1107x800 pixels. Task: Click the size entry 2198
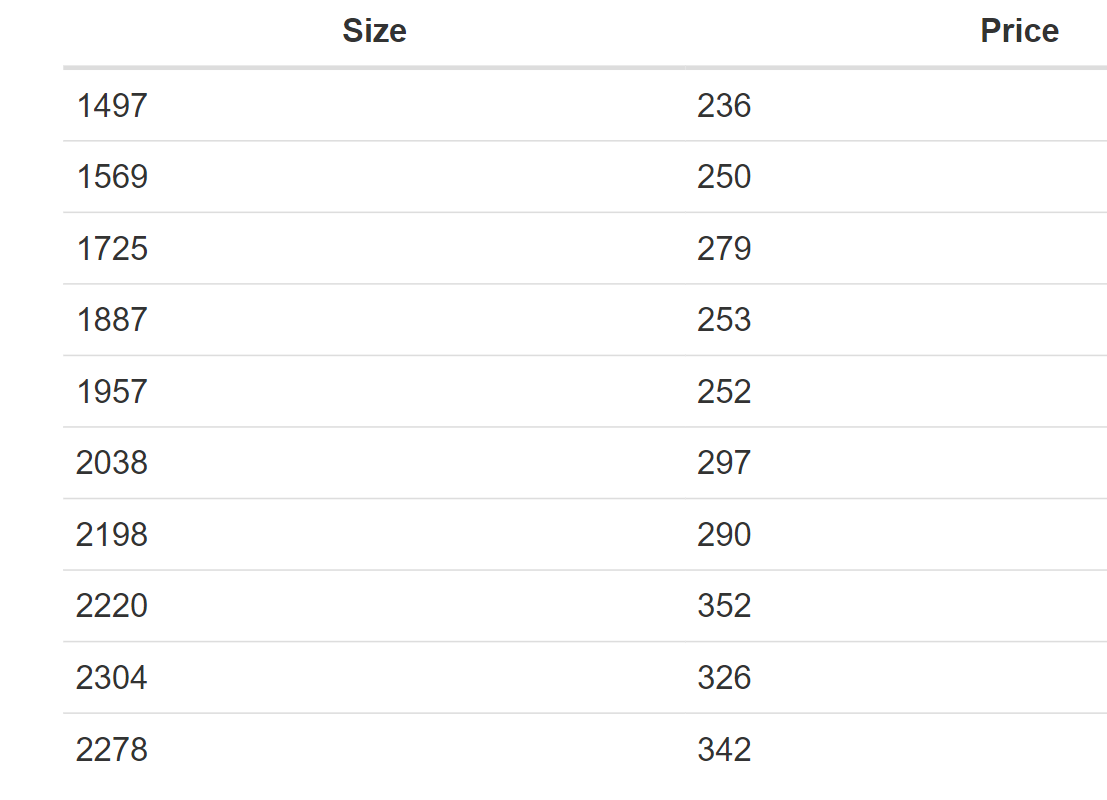click(x=112, y=535)
